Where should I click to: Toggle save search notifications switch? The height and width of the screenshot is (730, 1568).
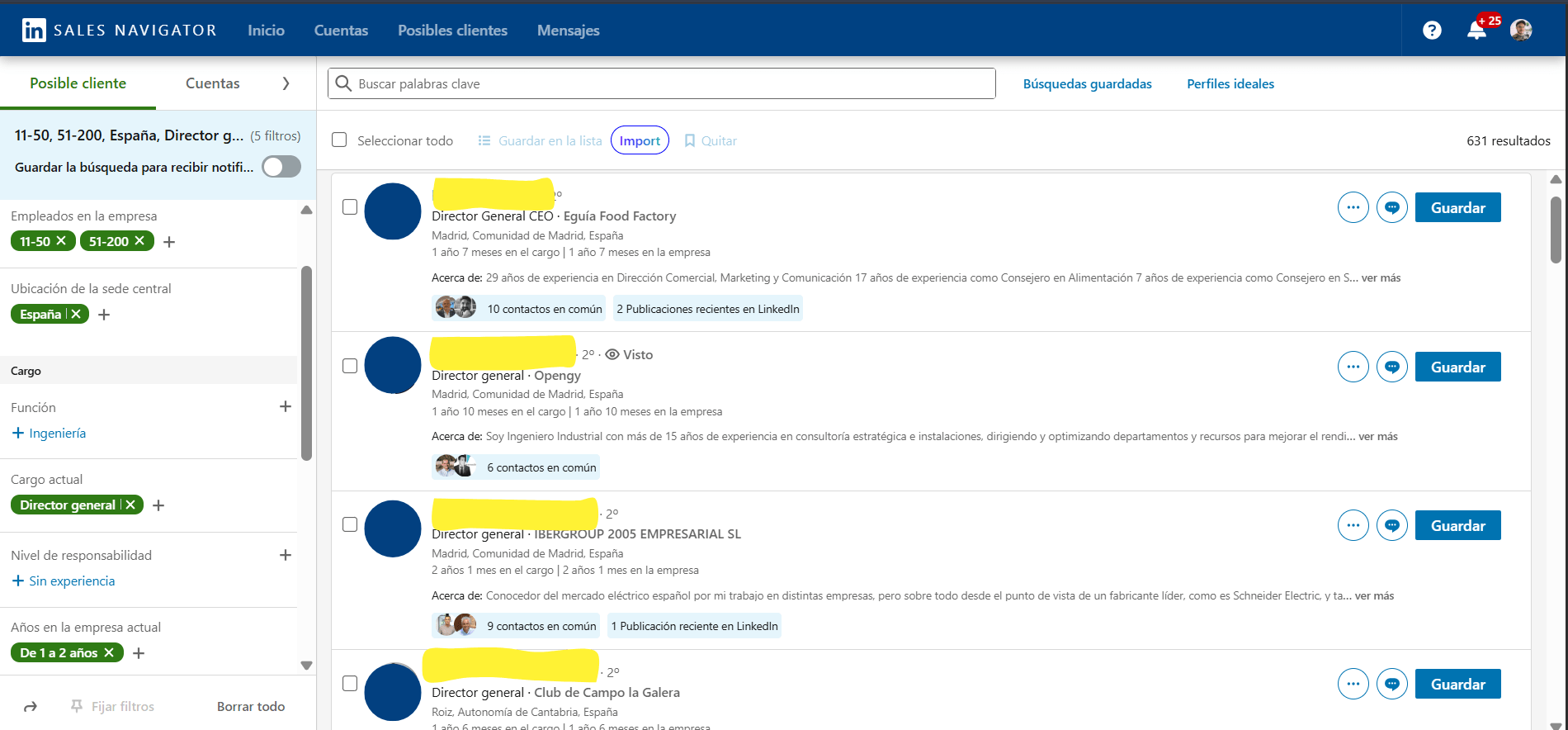pyautogui.click(x=281, y=167)
